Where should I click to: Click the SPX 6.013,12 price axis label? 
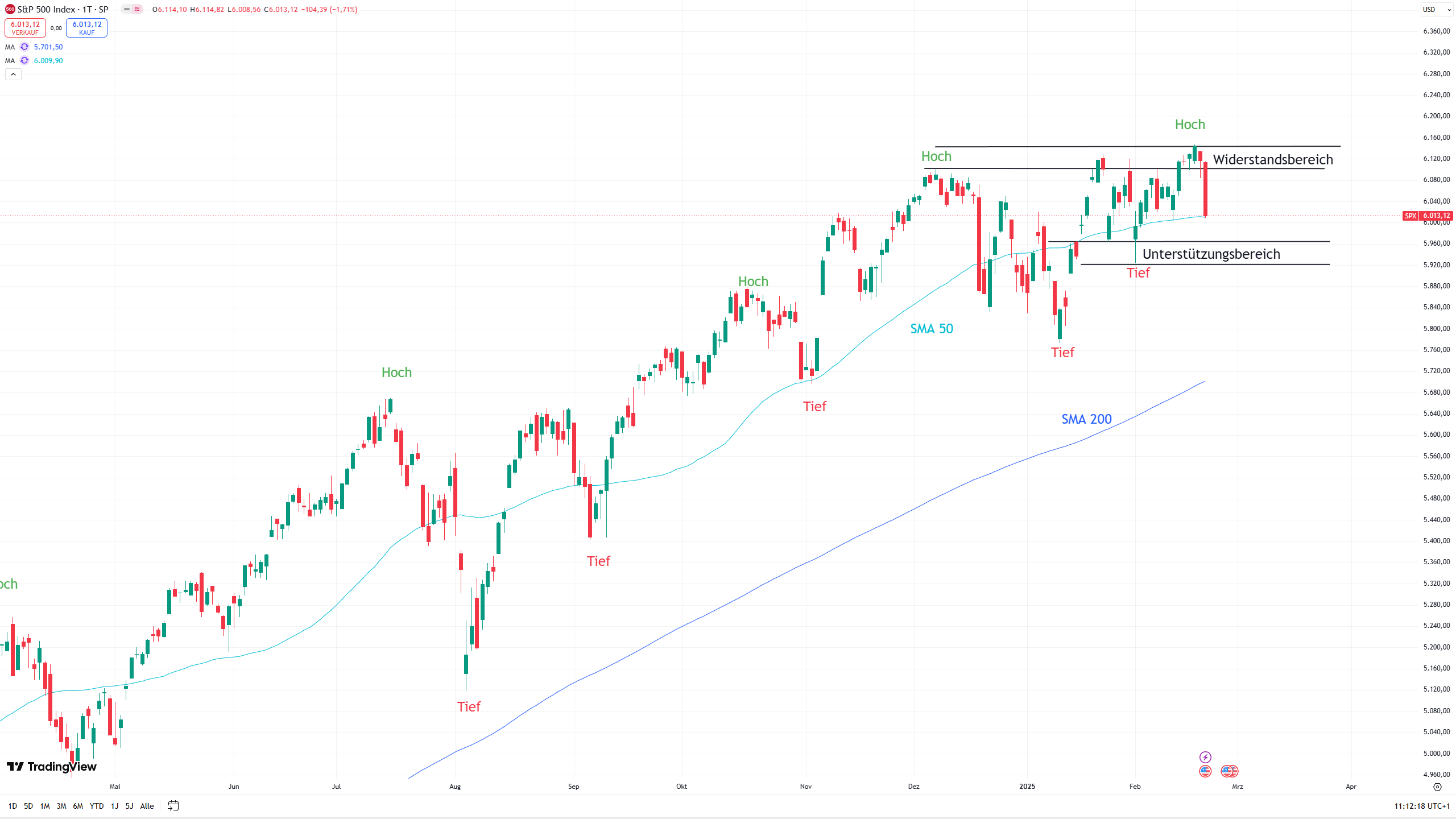1428,216
